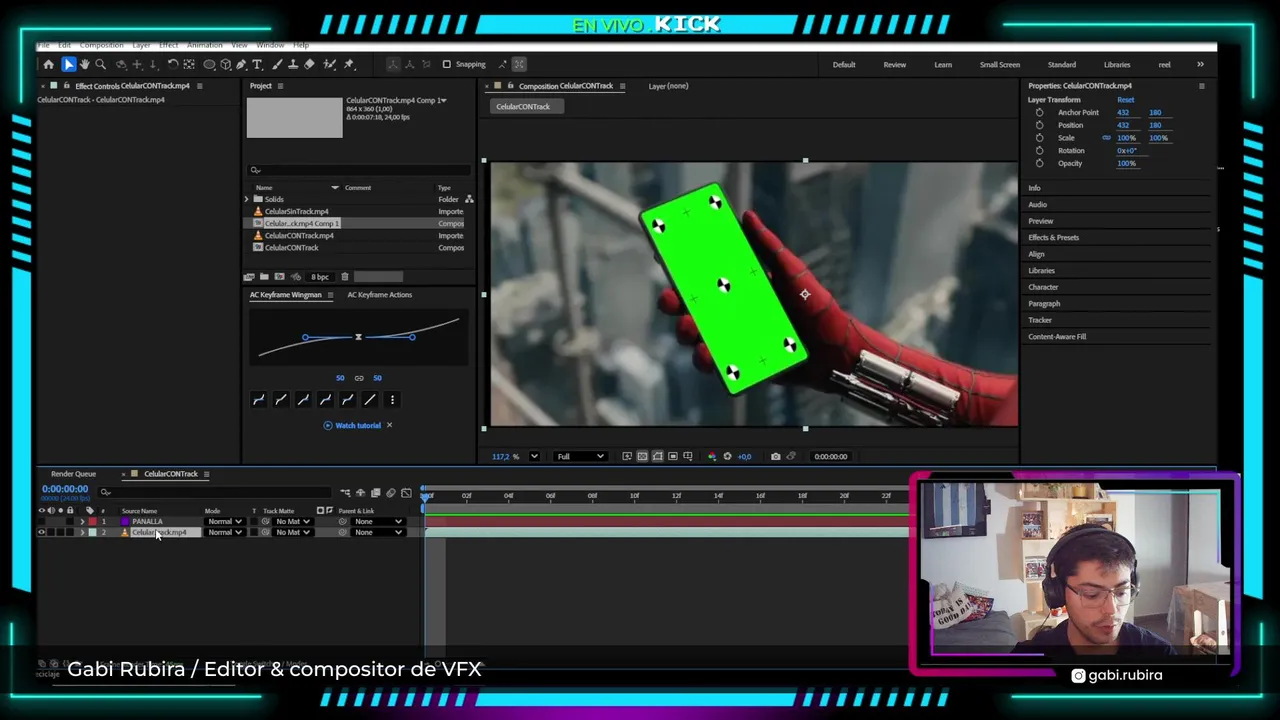Click the current time indicator at timeline start
This screenshot has height=720, width=1280.
click(x=427, y=496)
